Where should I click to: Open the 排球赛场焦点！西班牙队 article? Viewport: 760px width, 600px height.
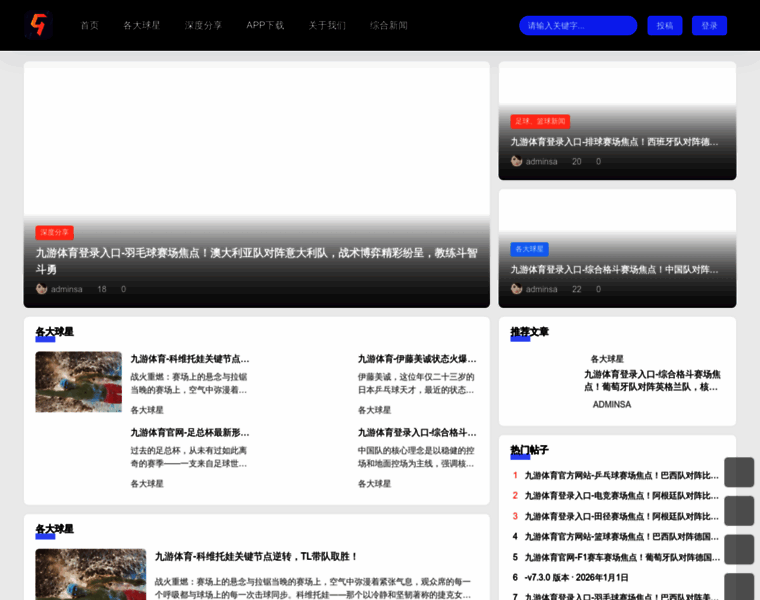[x=615, y=142]
